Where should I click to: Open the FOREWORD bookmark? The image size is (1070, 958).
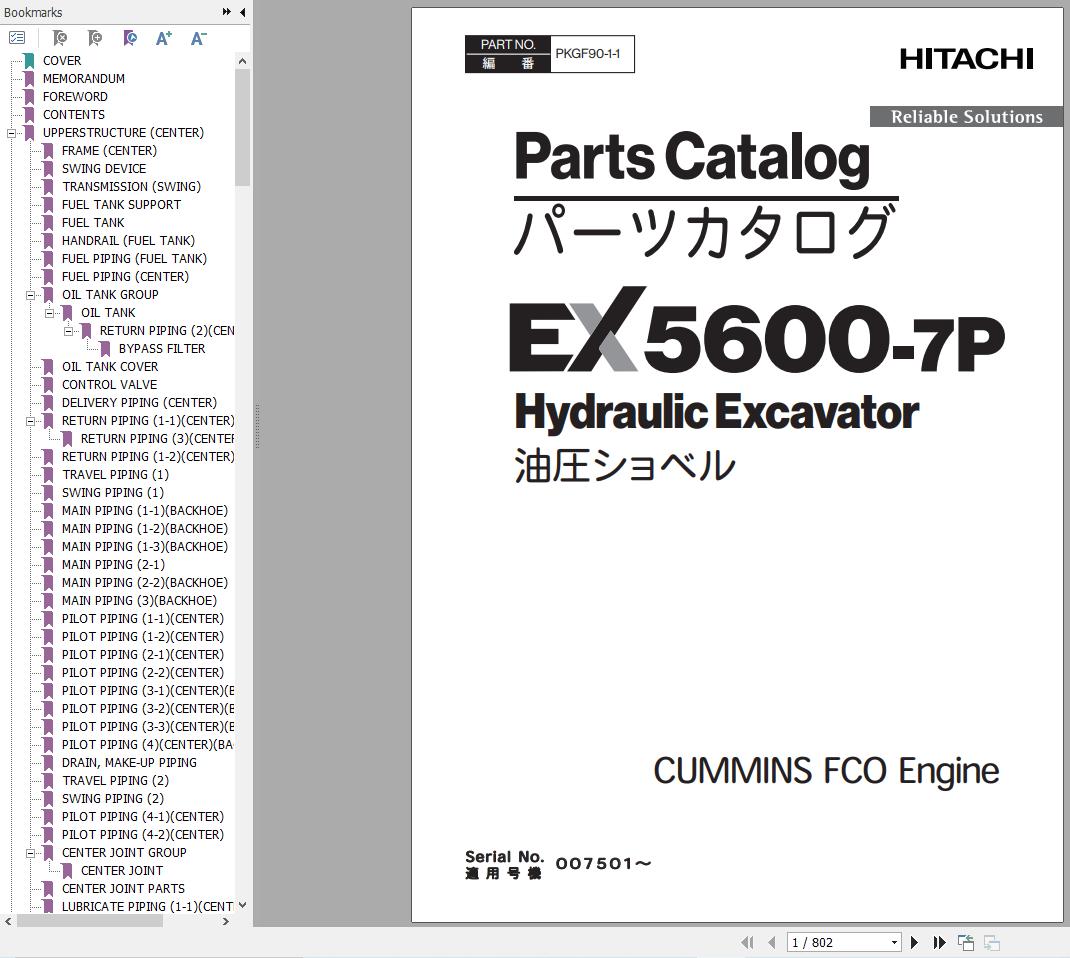(x=75, y=97)
